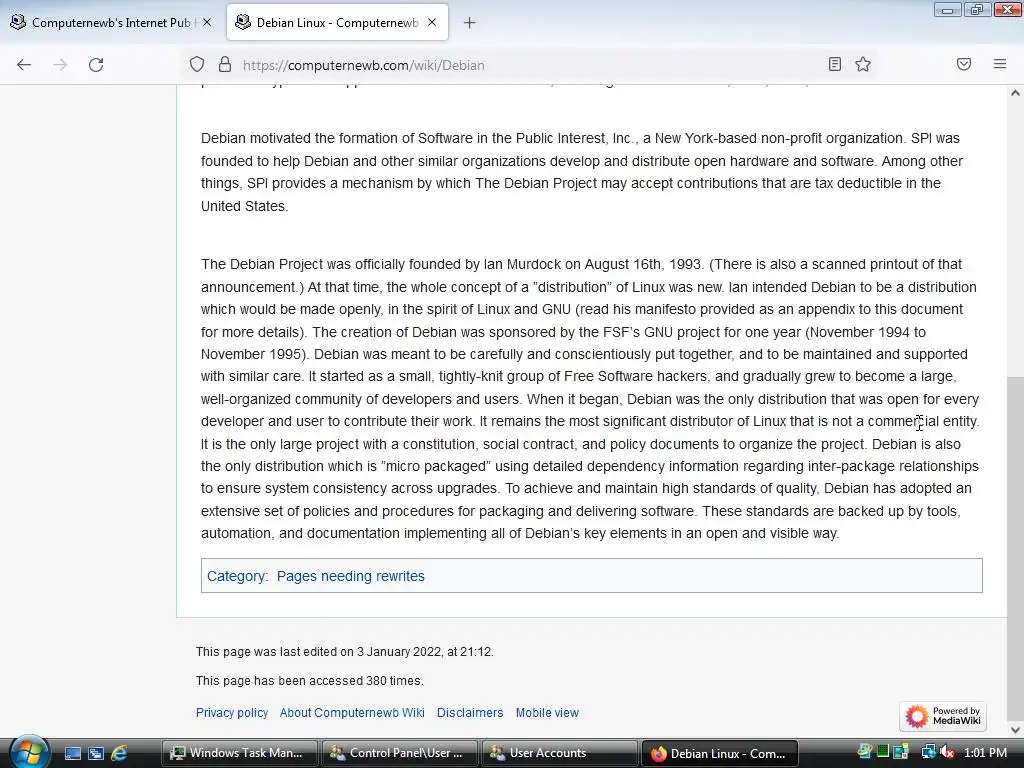Screen dimensions: 1024x768
Task: Launch Internet Explorer from quick launch
Action: tap(120, 753)
